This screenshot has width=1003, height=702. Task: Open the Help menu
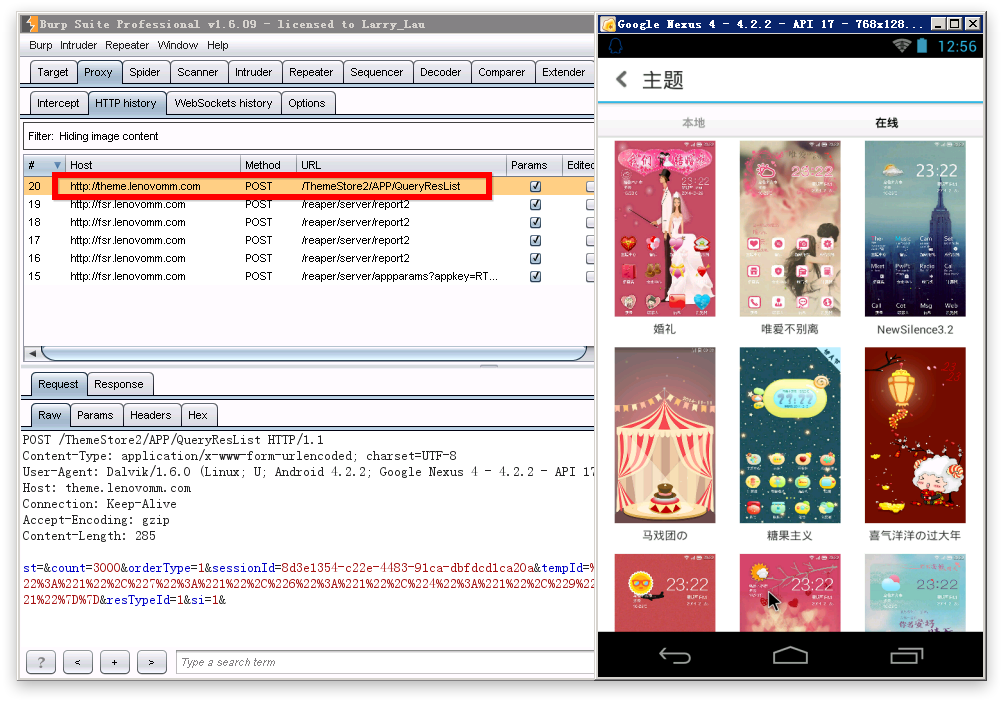tap(217, 45)
